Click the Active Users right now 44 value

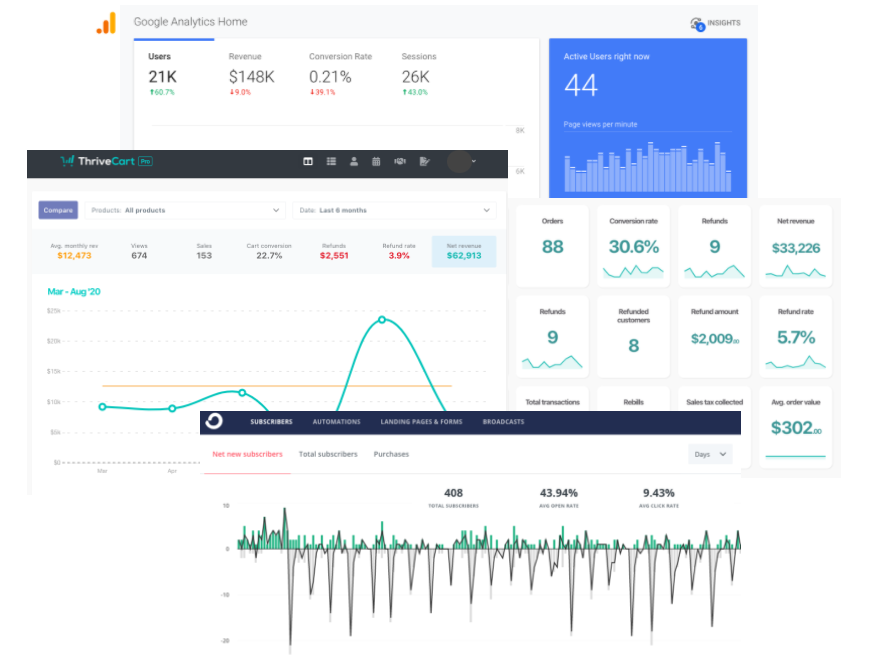tap(581, 85)
